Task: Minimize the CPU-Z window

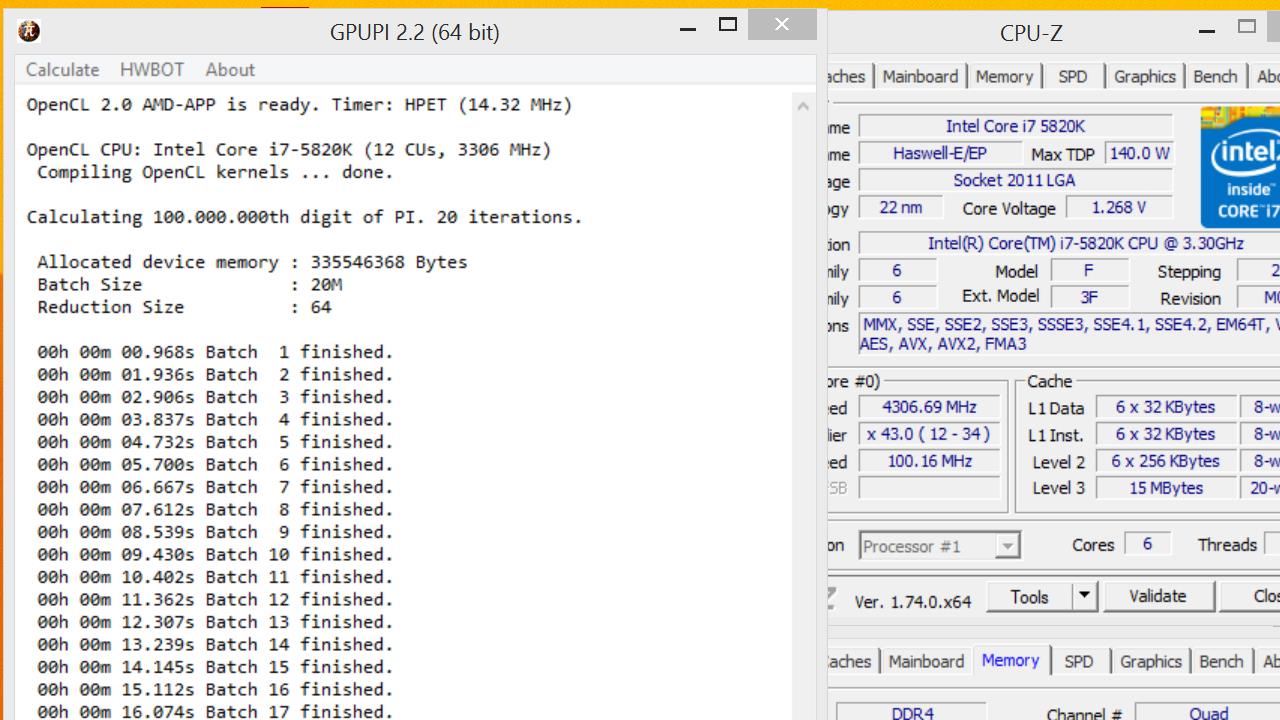Action: [1207, 30]
